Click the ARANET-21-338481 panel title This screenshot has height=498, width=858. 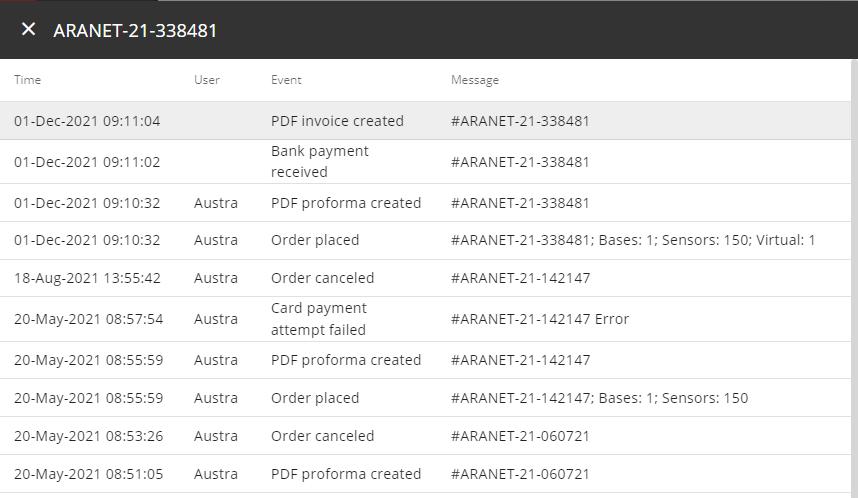pyautogui.click(x=135, y=30)
